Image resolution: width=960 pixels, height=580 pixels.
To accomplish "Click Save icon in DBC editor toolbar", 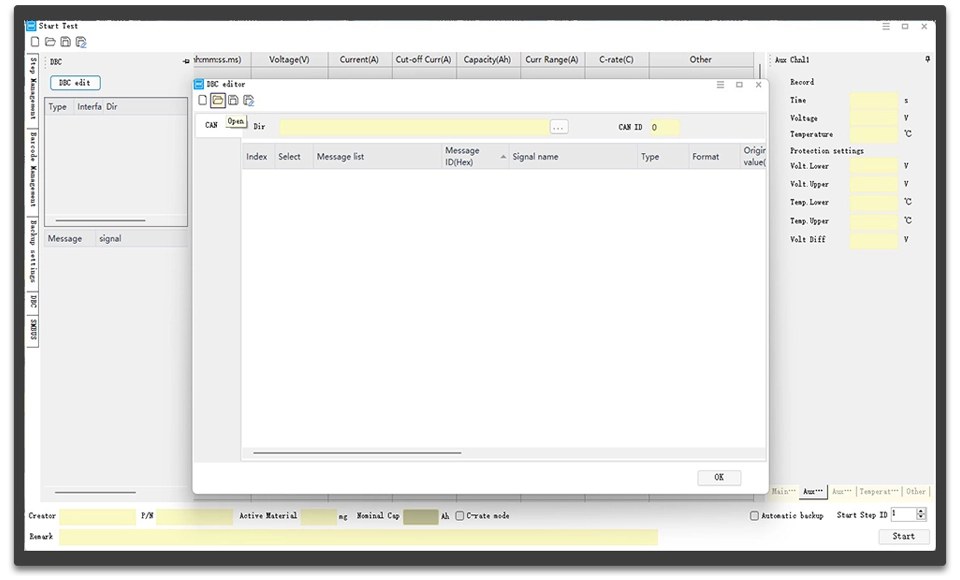I will (233, 100).
